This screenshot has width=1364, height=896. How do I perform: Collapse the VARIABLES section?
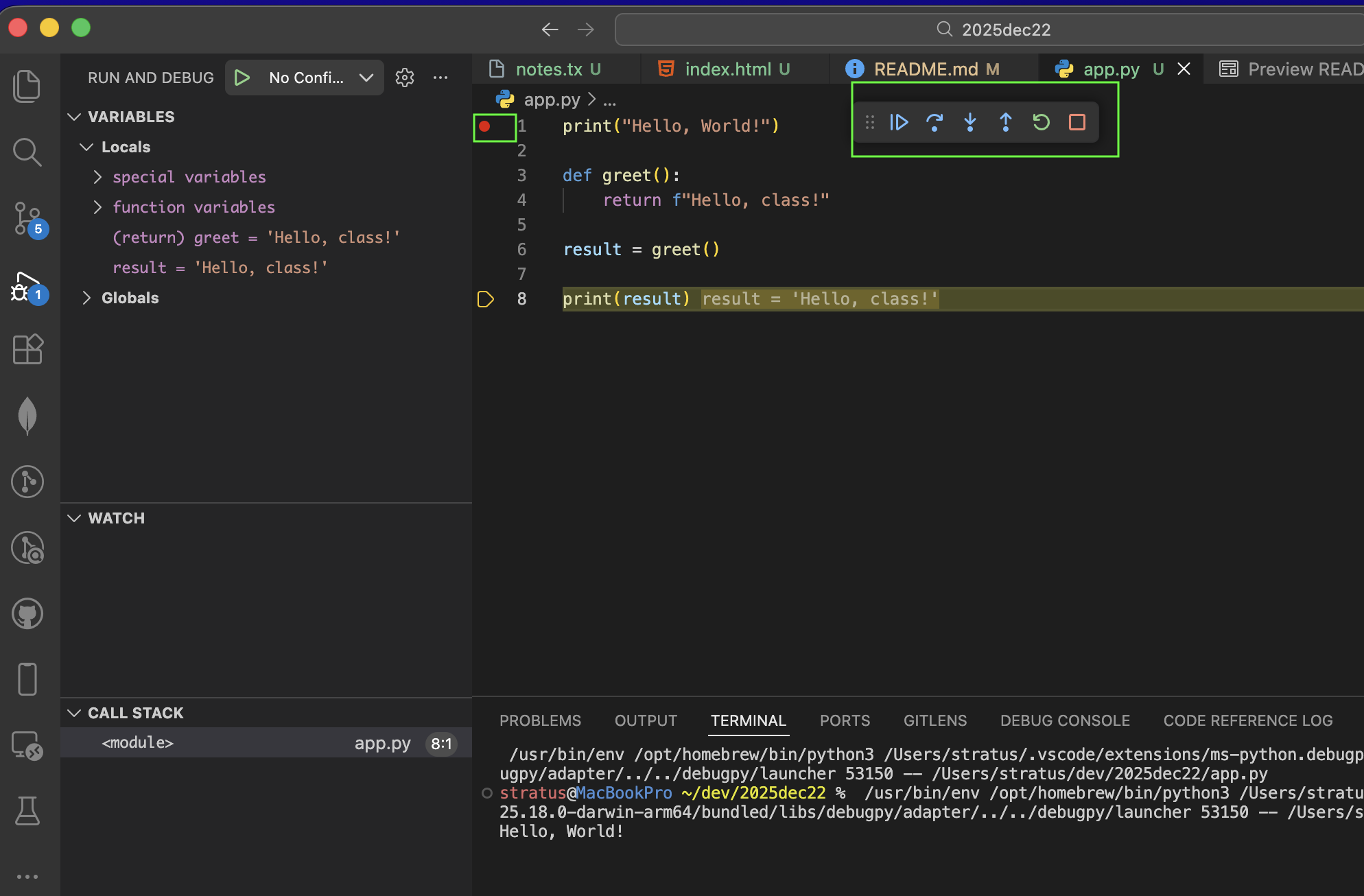74,117
